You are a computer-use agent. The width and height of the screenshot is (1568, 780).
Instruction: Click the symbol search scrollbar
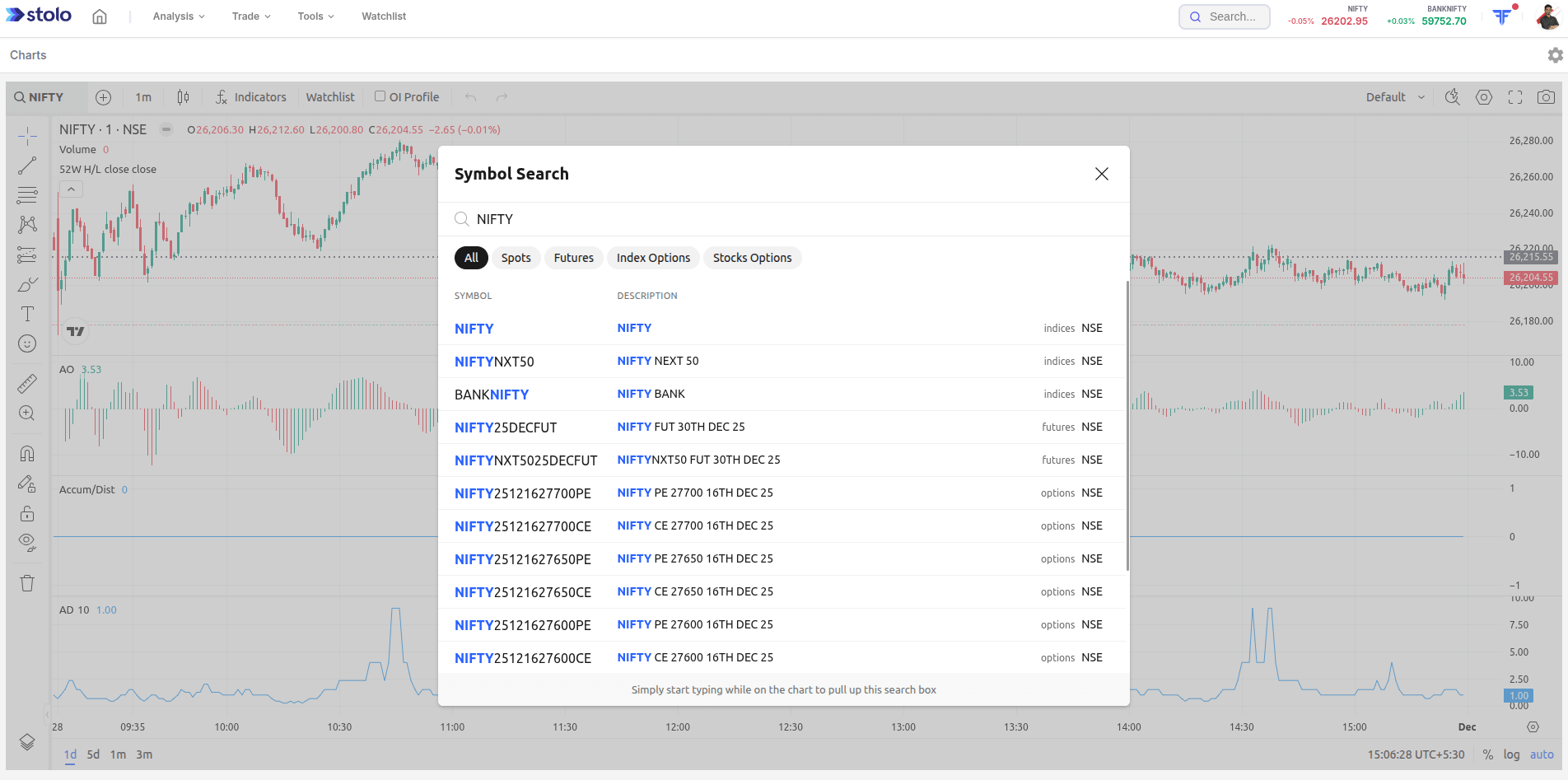point(1127,427)
